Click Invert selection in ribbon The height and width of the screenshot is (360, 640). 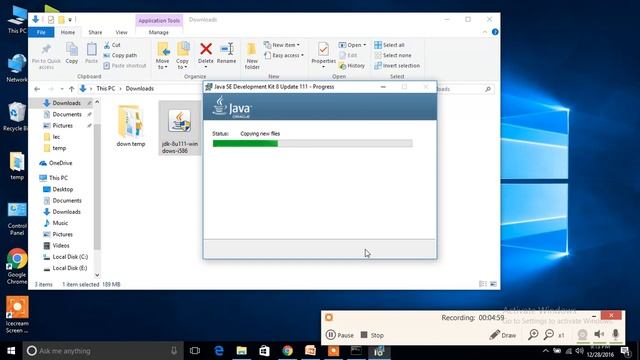tap(397, 65)
